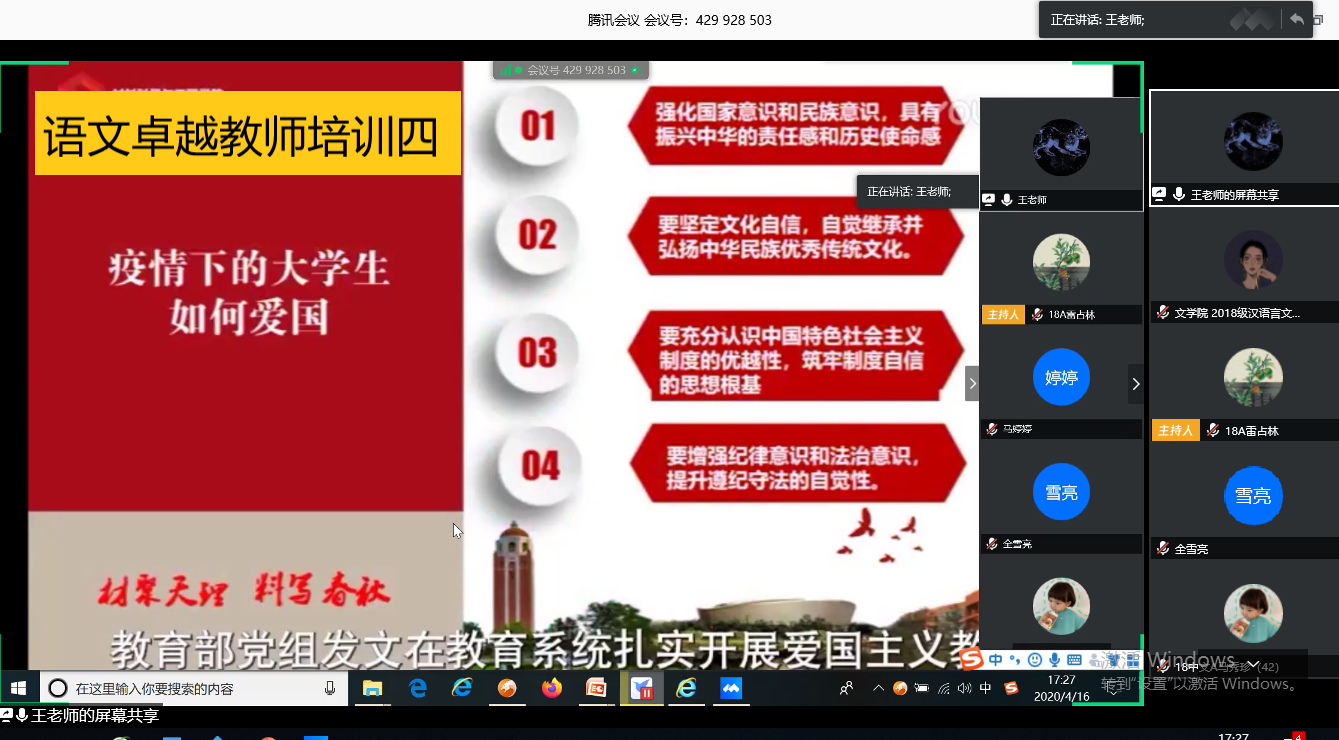Open the Sogou soft keyboard icon
The width and height of the screenshot is (1339, 740).
[1075, 660]
